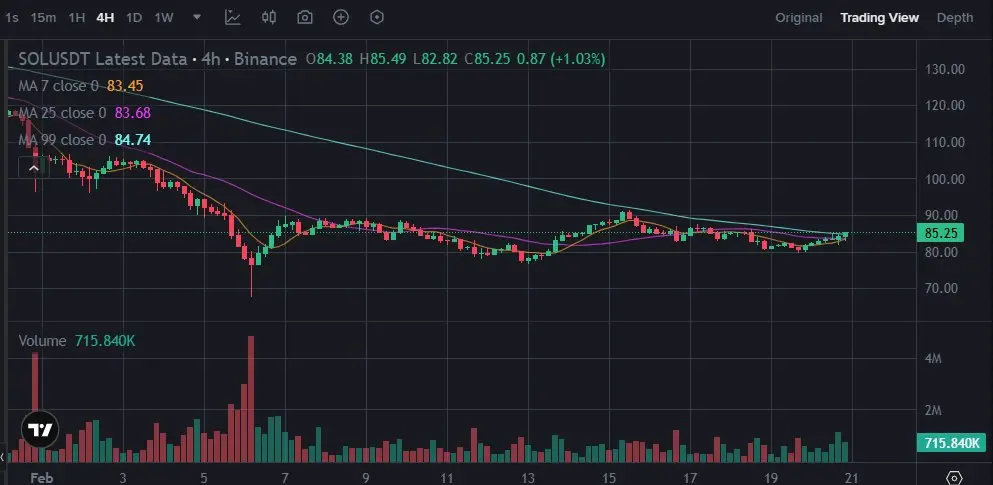Select the Trading View tab
Image resolution: width=993 pixels, height=485 pixels.
(879, 18)
